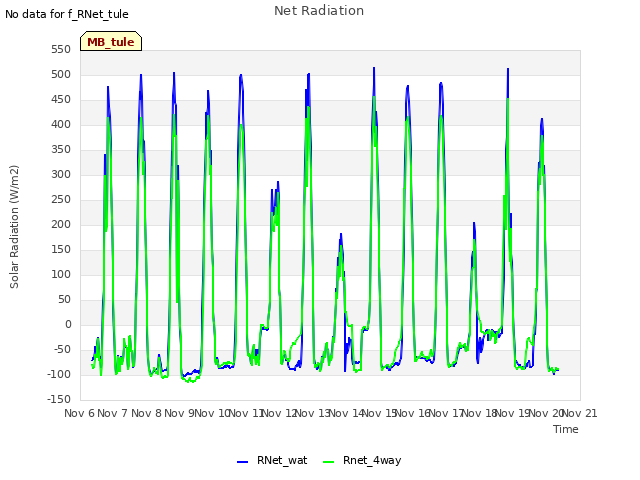
Task: Click the blue RNet_wat legend swatch
Action: point(242,462)
